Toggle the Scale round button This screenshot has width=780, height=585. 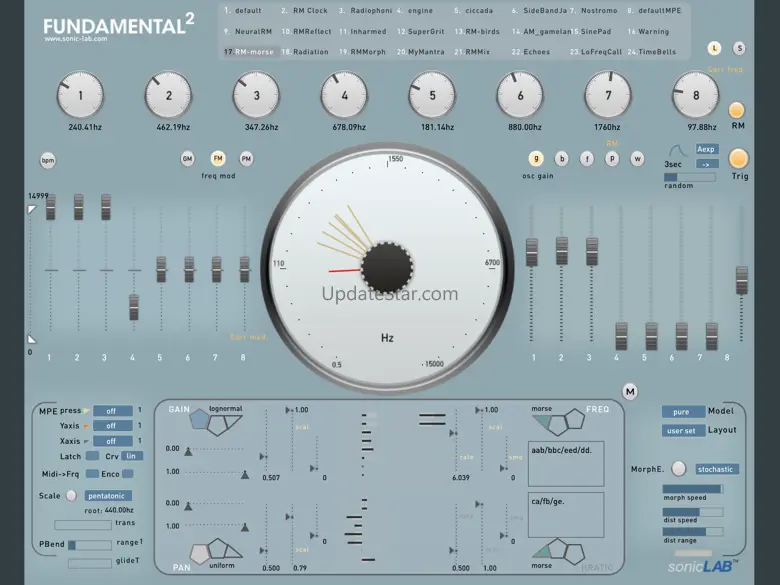coord(72,495)
